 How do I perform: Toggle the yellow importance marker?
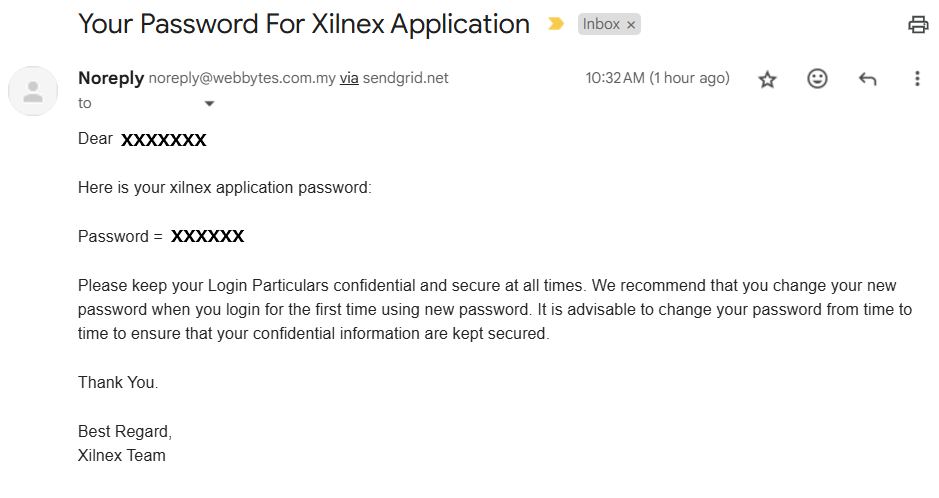click(556, 24)
